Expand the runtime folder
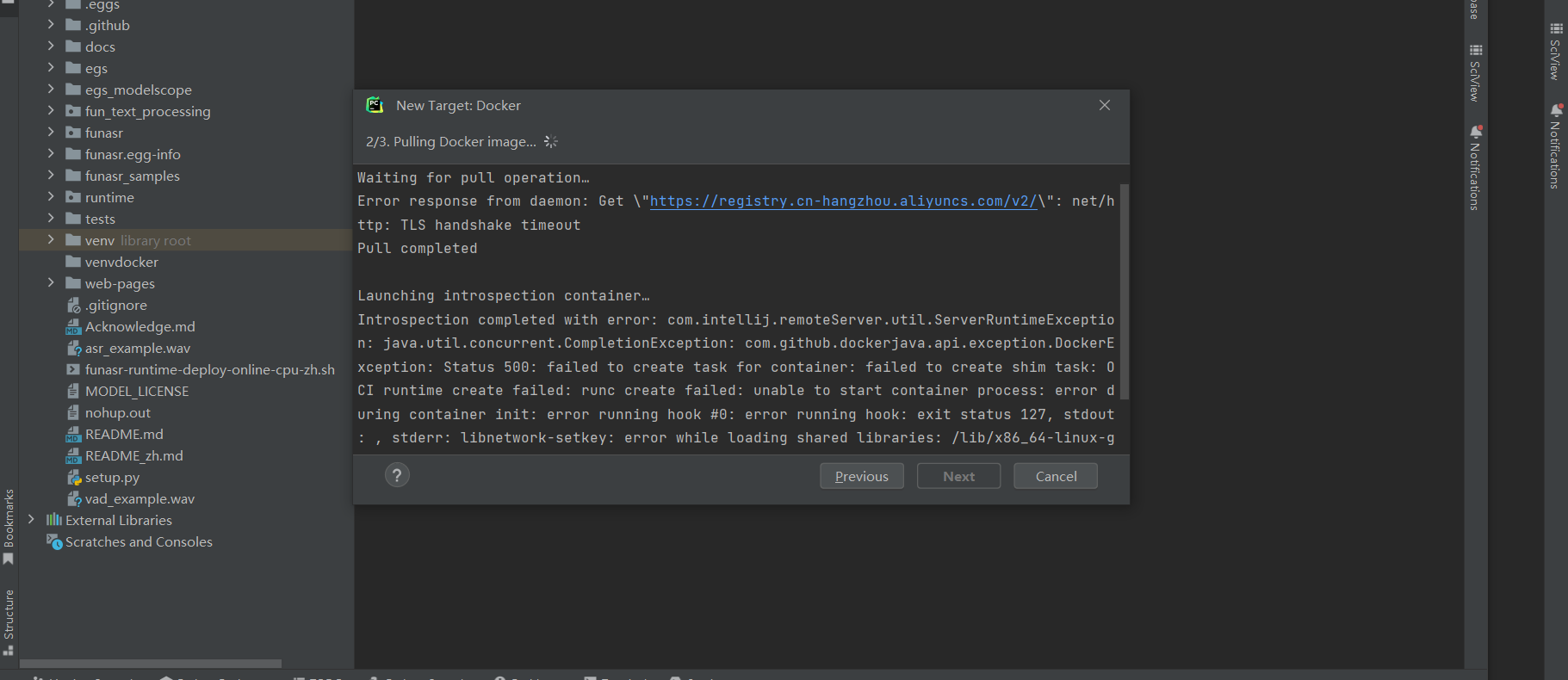1568x680 pixels. coord(51,197)
